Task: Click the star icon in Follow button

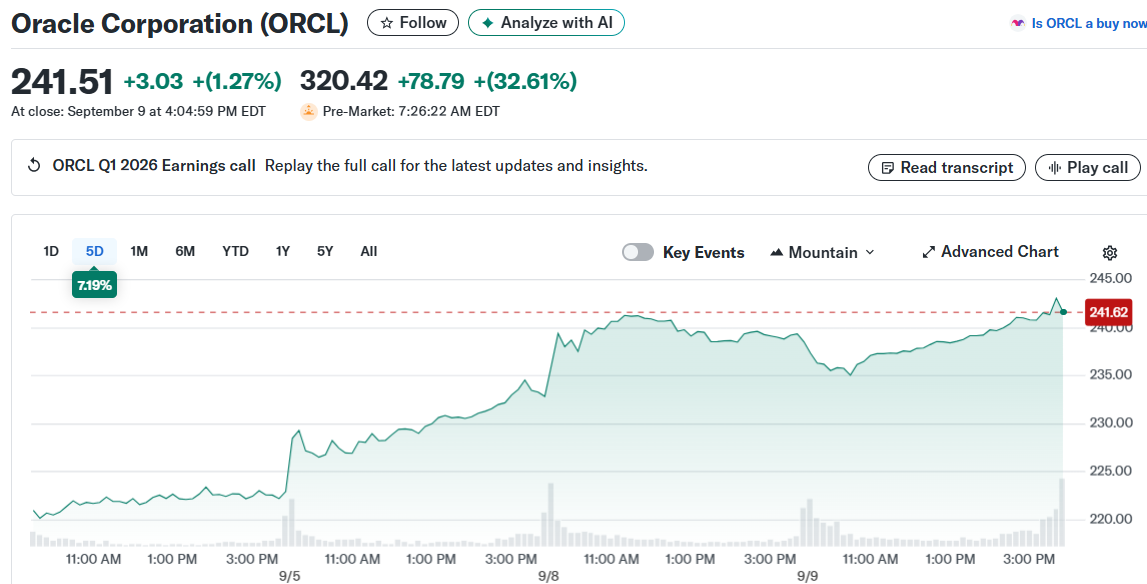Action: click(x=387, y=23)
